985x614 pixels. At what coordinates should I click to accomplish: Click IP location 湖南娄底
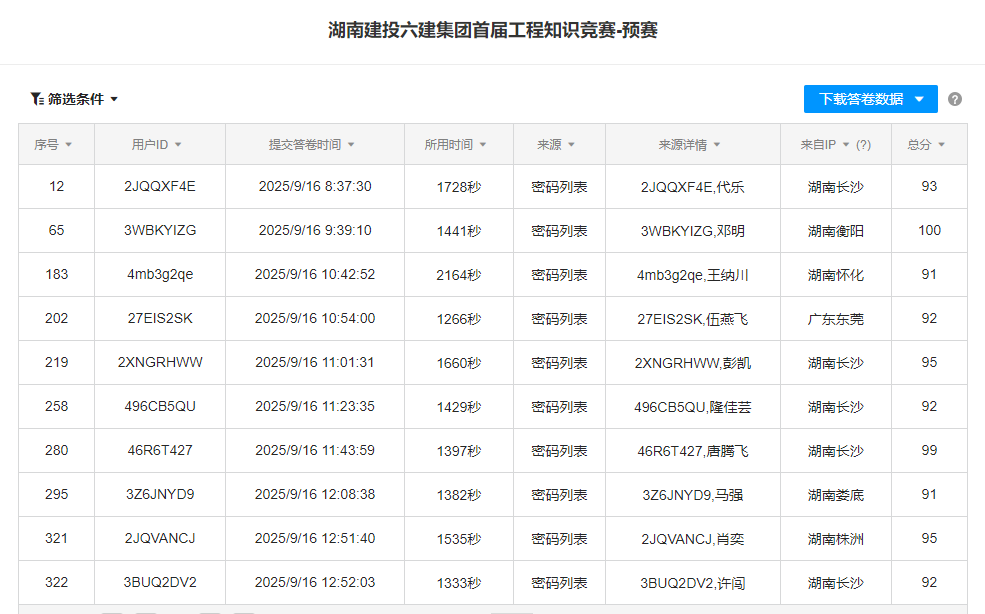[x=835, y=495]
